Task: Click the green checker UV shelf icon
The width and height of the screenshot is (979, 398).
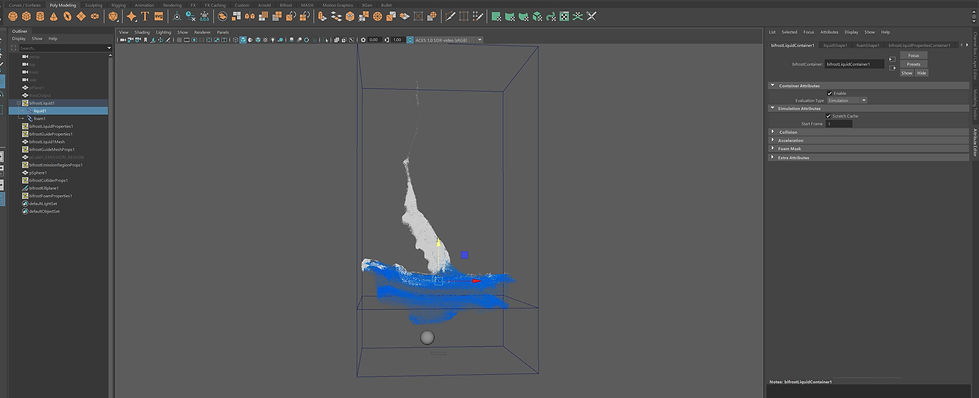Action: click(564, 16)
